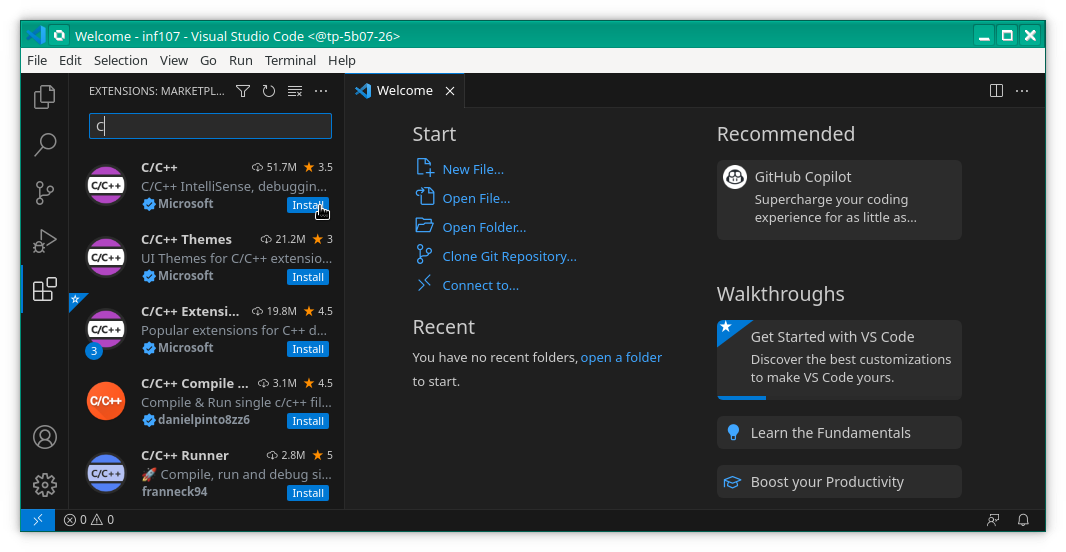Viewport: 1066px width, 552px height.
Task: Select the Welcome editor tab
Action: click(x=405, y=91)
